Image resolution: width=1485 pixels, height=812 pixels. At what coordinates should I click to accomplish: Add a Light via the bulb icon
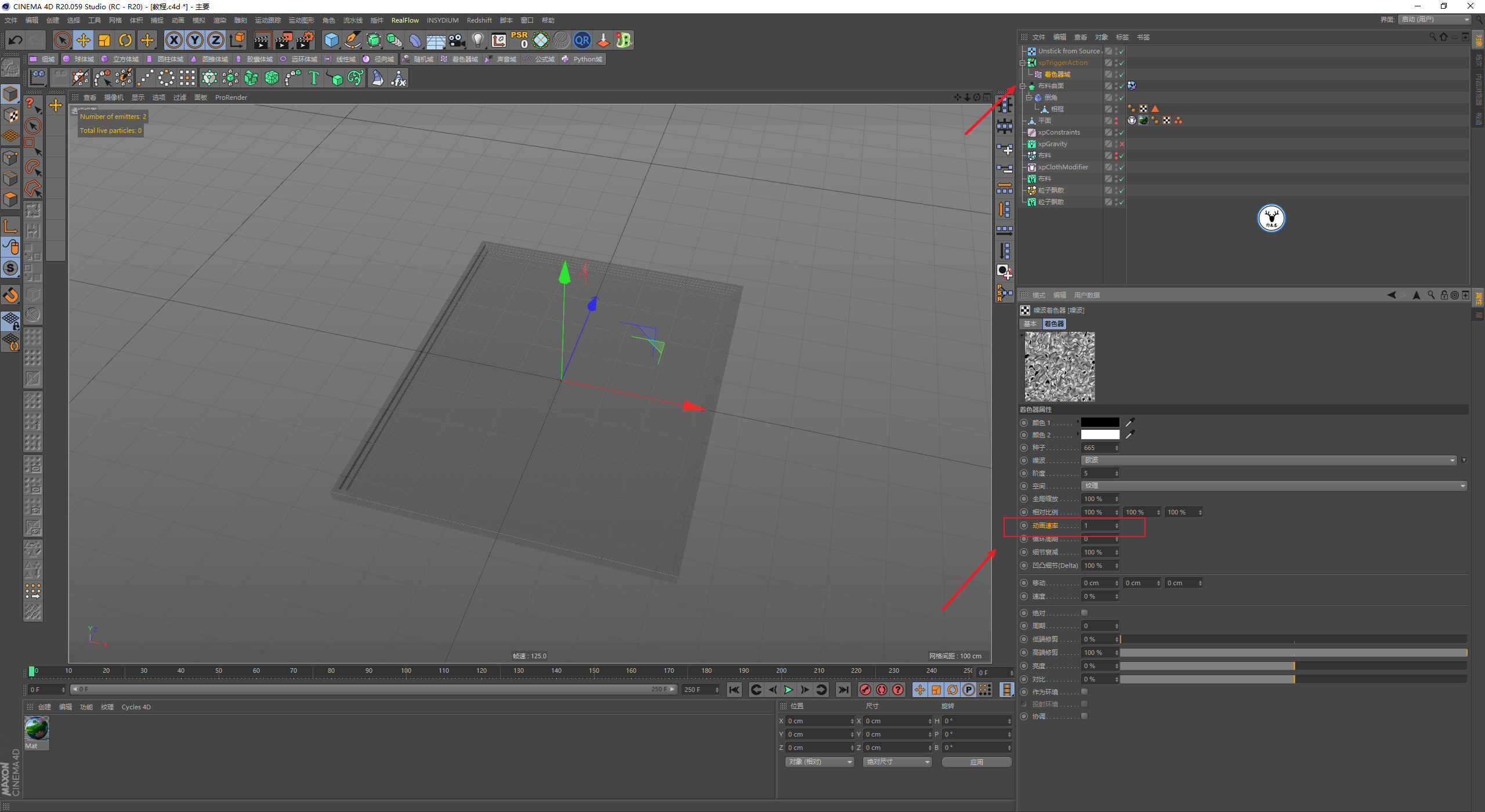tap(478, 40)
